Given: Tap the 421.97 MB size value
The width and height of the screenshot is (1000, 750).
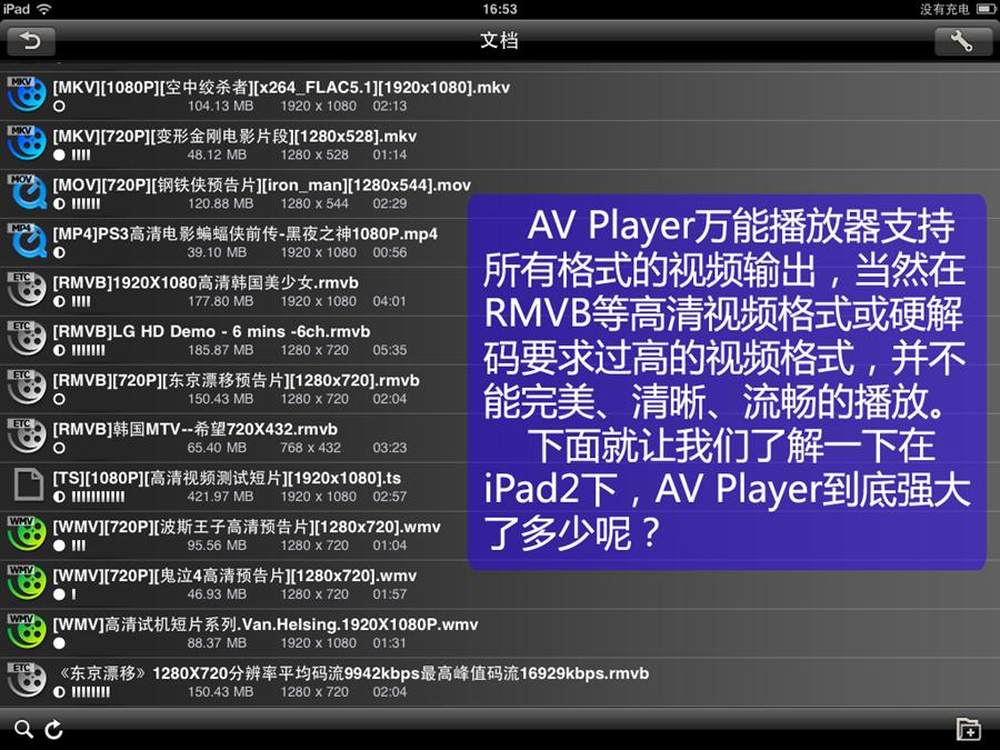Looking at the screenshot, I should pyautogui.click(x=221, y=496).
